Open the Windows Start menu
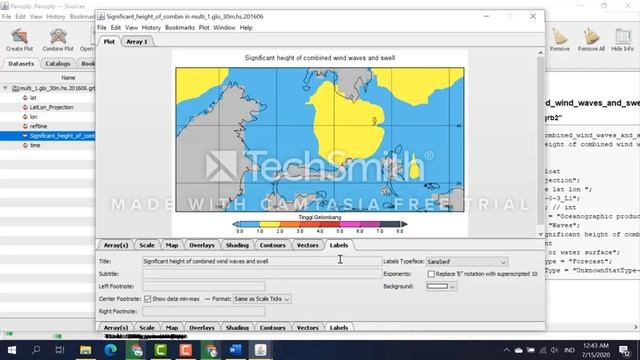The height and width of the screenshot is (360, 640). pyautogui.click(x=12, y=350)
